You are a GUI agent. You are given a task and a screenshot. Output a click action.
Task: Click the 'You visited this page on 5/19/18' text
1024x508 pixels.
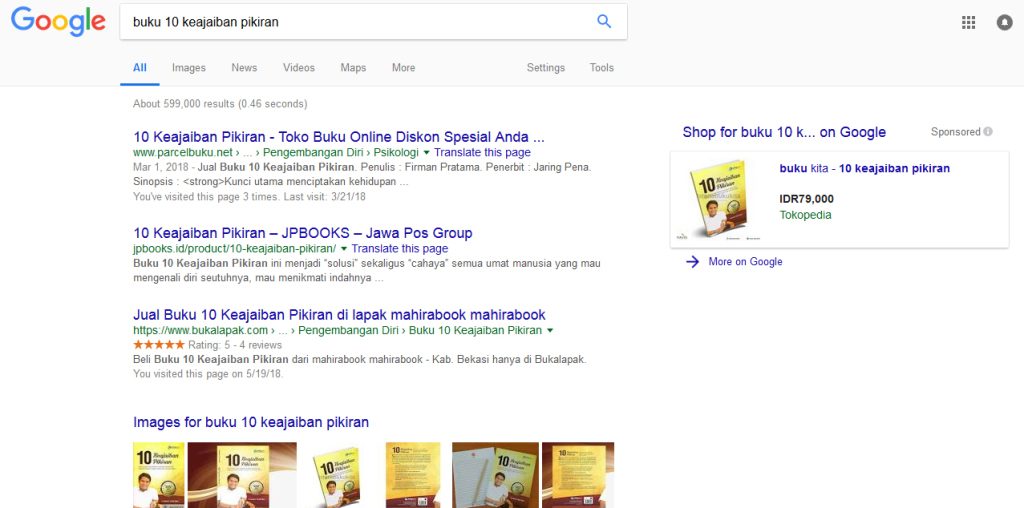coord(208,374)
